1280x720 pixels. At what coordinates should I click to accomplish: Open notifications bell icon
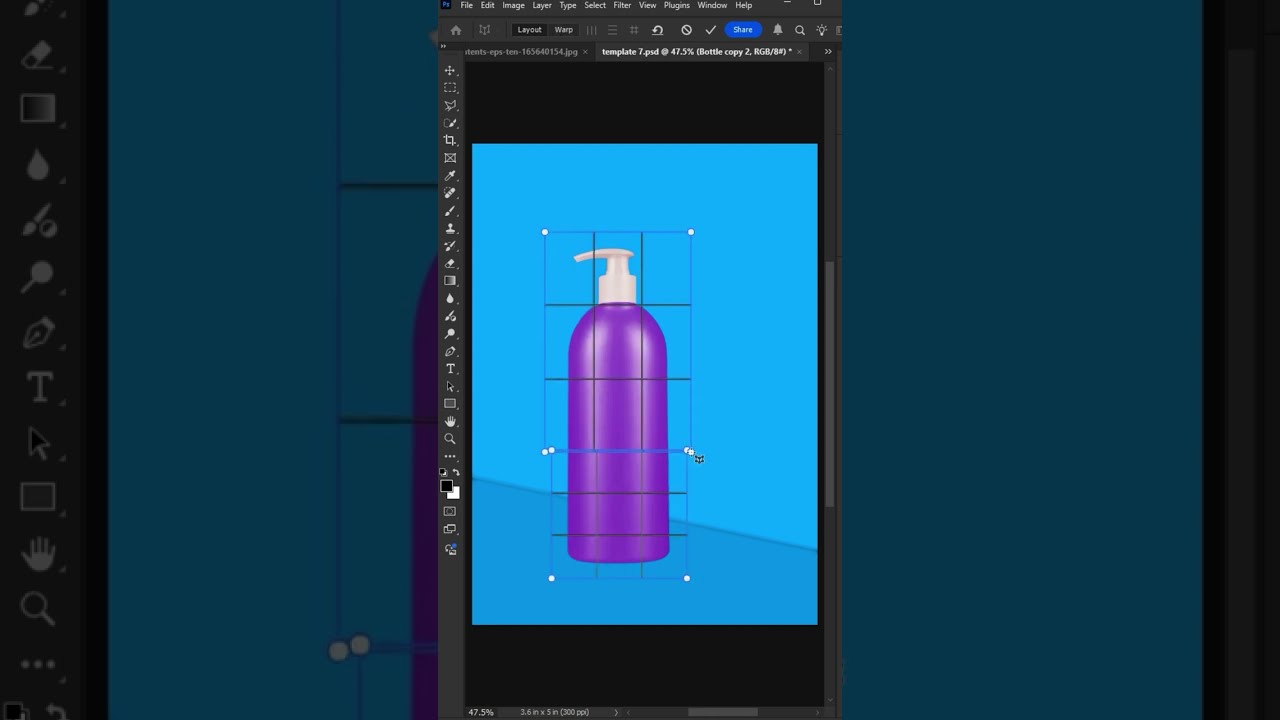tap(777, 30)
